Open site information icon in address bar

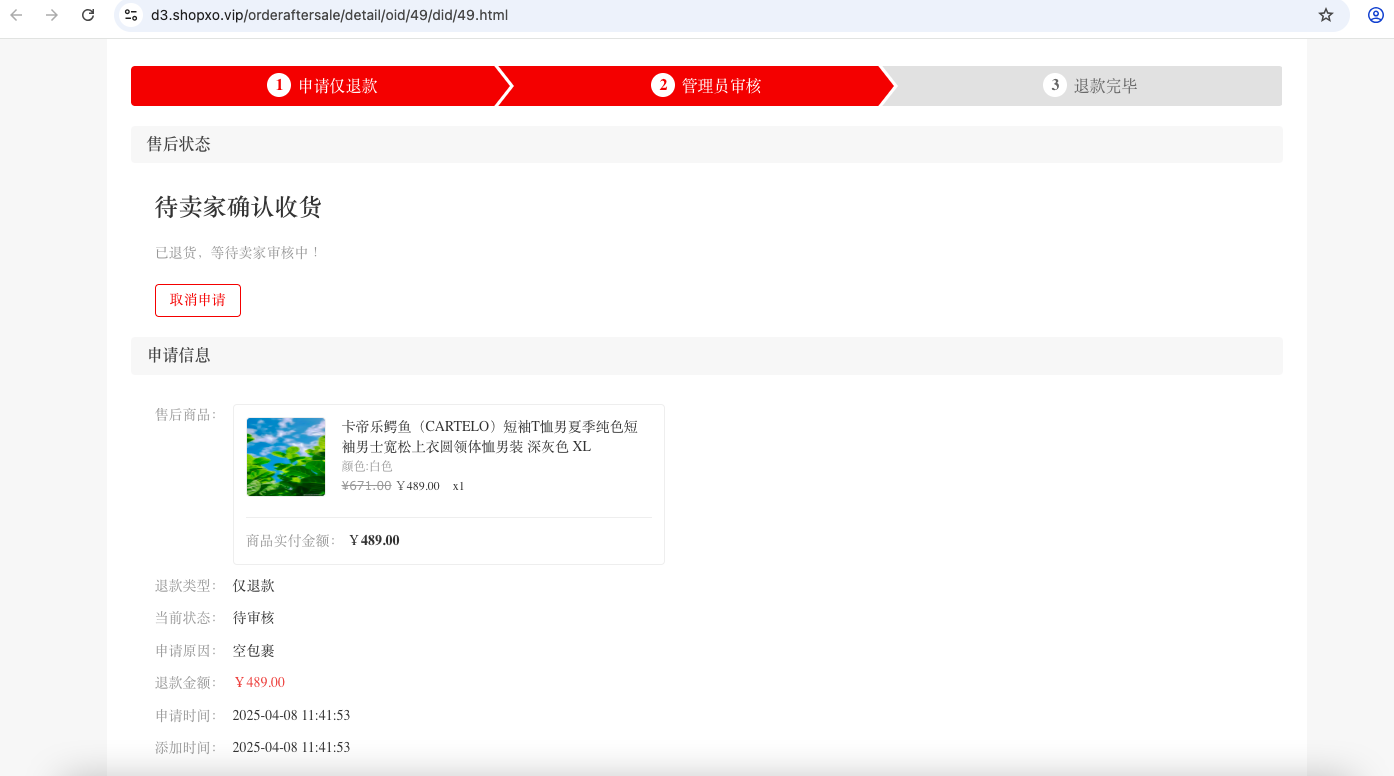tap(131, 15)
